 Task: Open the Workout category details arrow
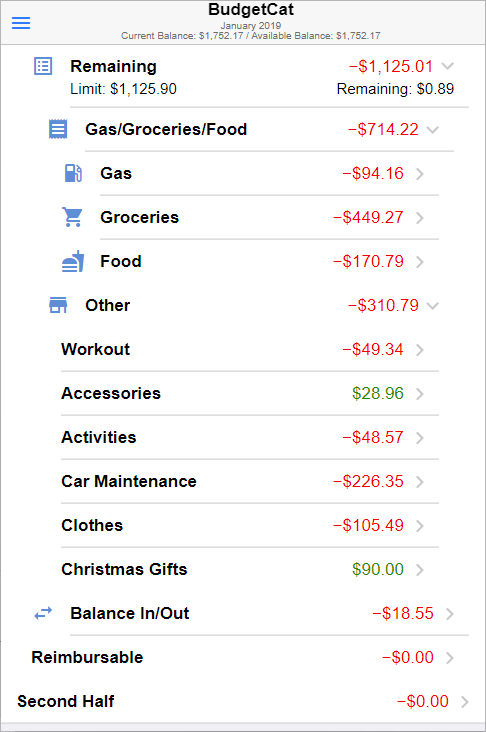tap(420, 350)
